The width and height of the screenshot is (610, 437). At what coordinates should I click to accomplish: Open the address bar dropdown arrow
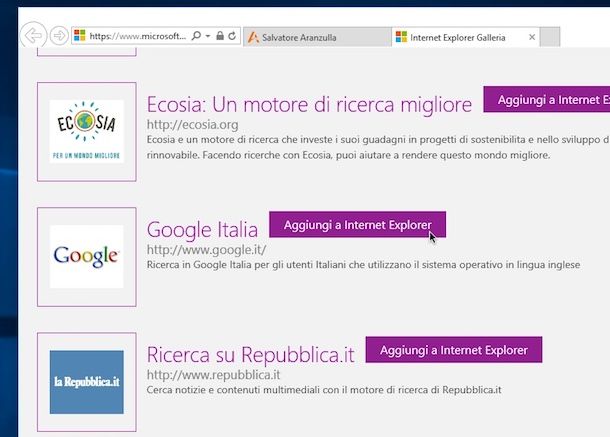pyautogui.click(x=208, y=36)
